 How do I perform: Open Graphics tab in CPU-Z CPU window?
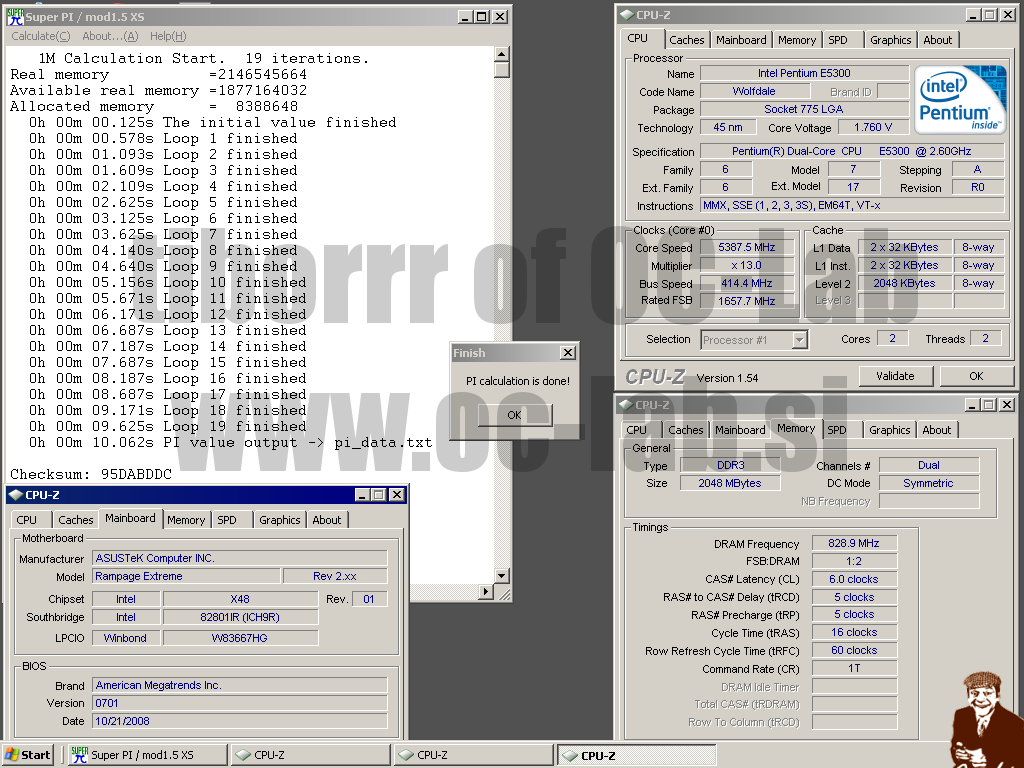[890, 40]
